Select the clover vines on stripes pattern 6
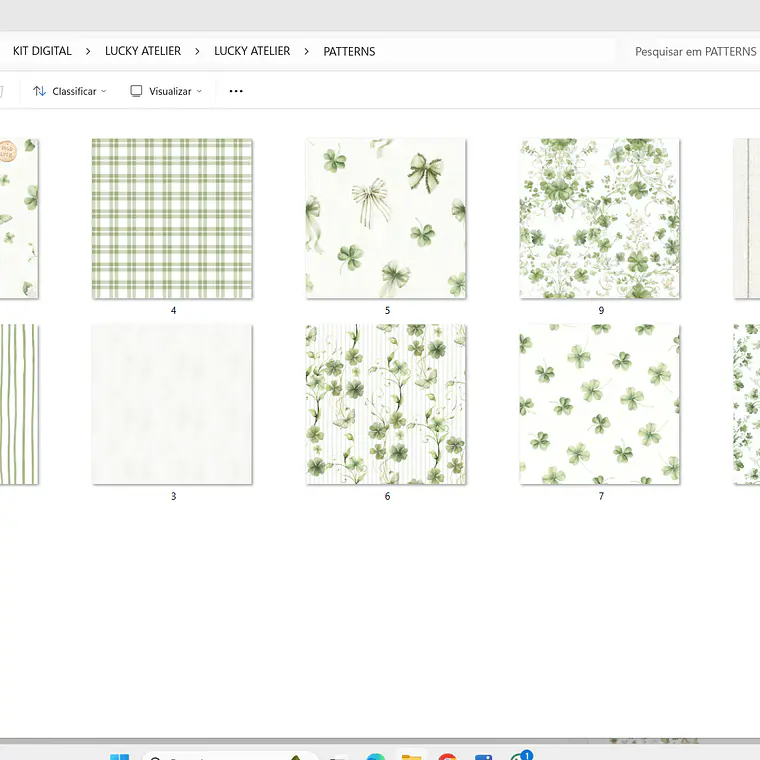Screen dimensions: 760x760 (386, 404)
